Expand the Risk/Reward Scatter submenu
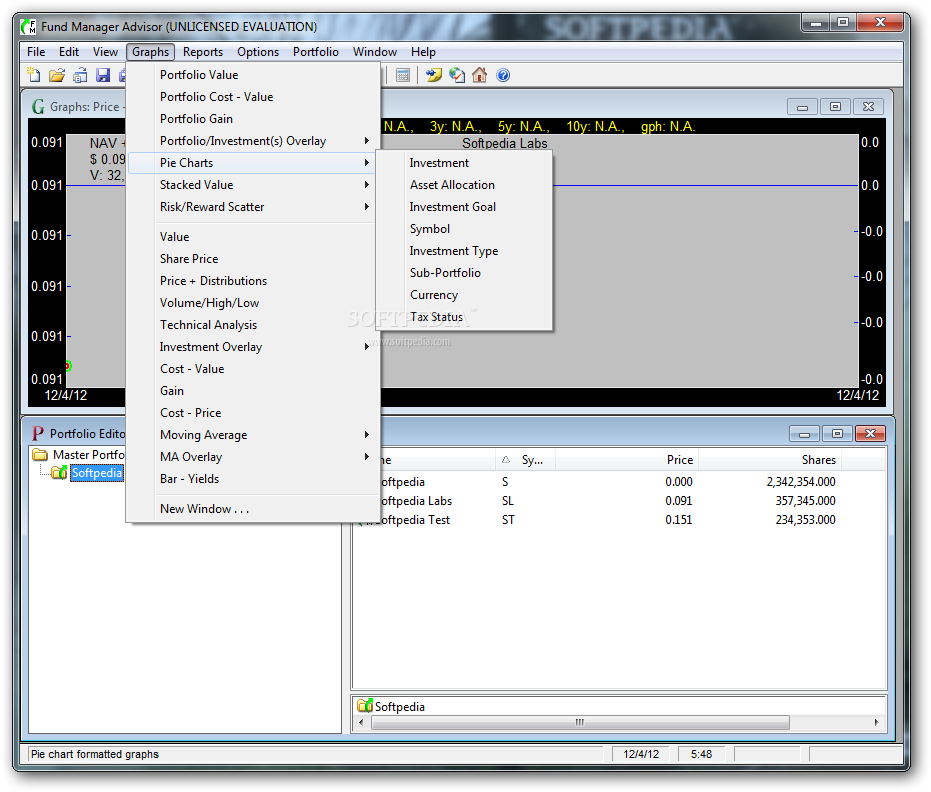Screen dimensions: 931x792 tap(254, 207)
